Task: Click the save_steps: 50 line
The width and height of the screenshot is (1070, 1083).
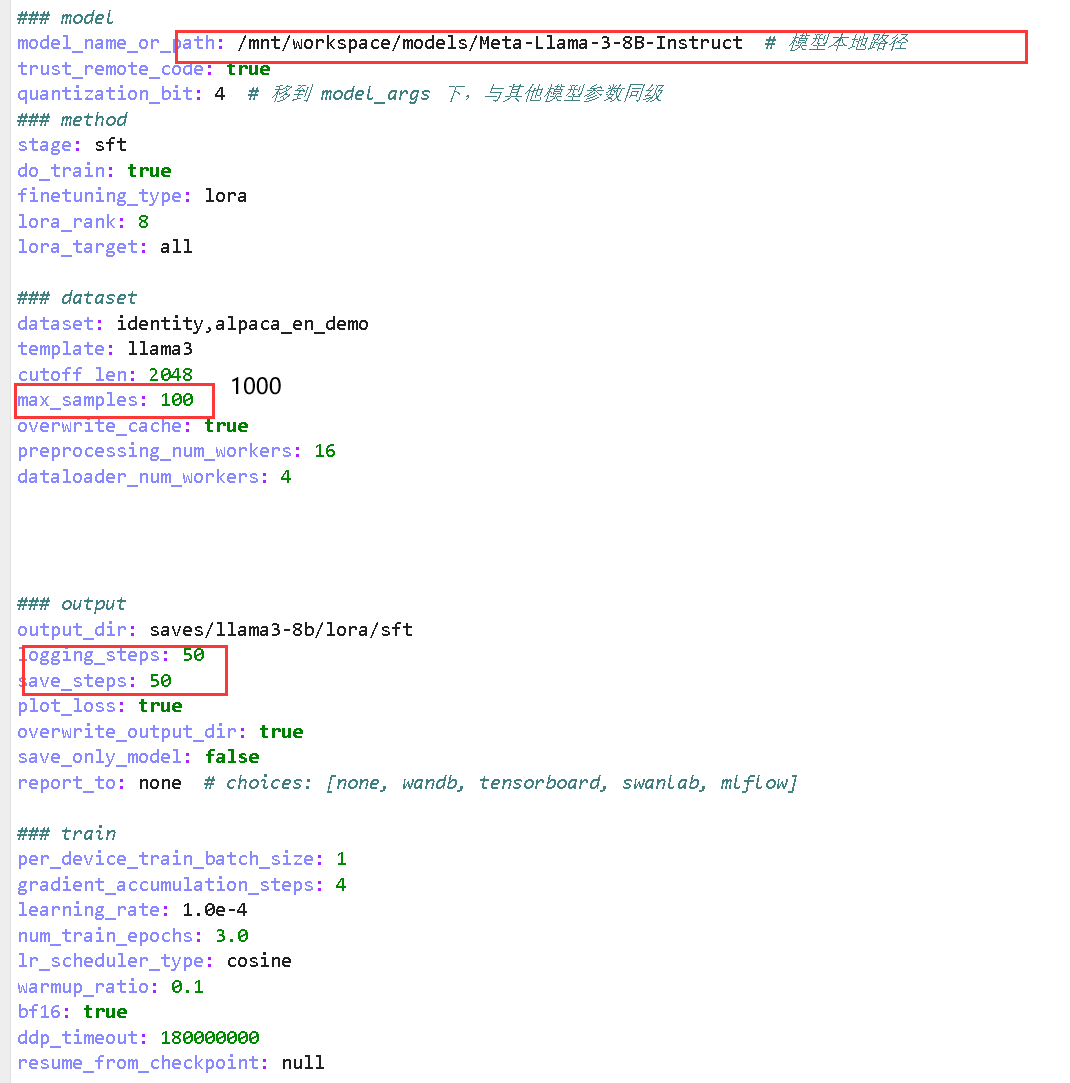Action: (x=94, y=681)
